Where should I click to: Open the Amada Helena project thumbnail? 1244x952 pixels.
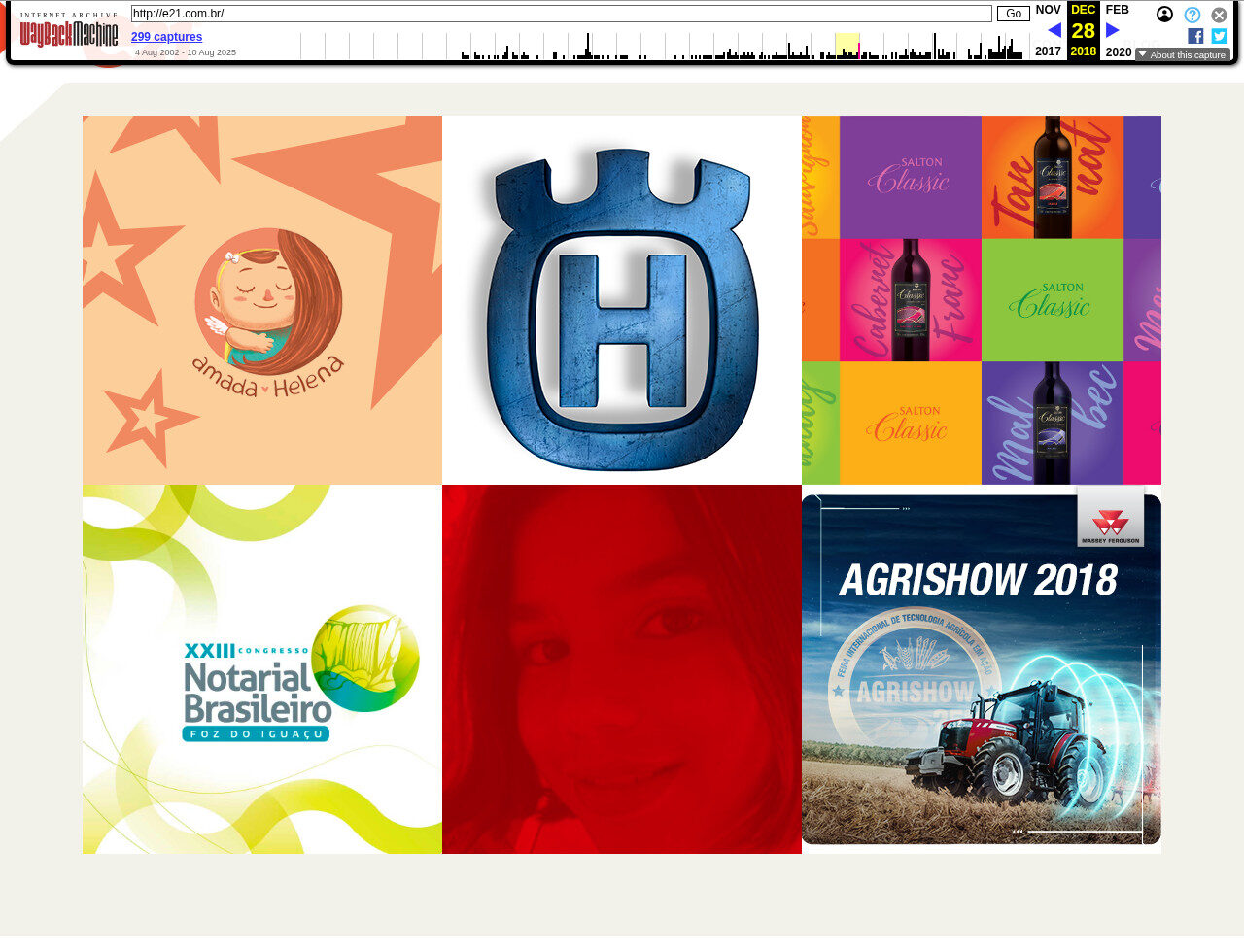[x=262, y=300]
